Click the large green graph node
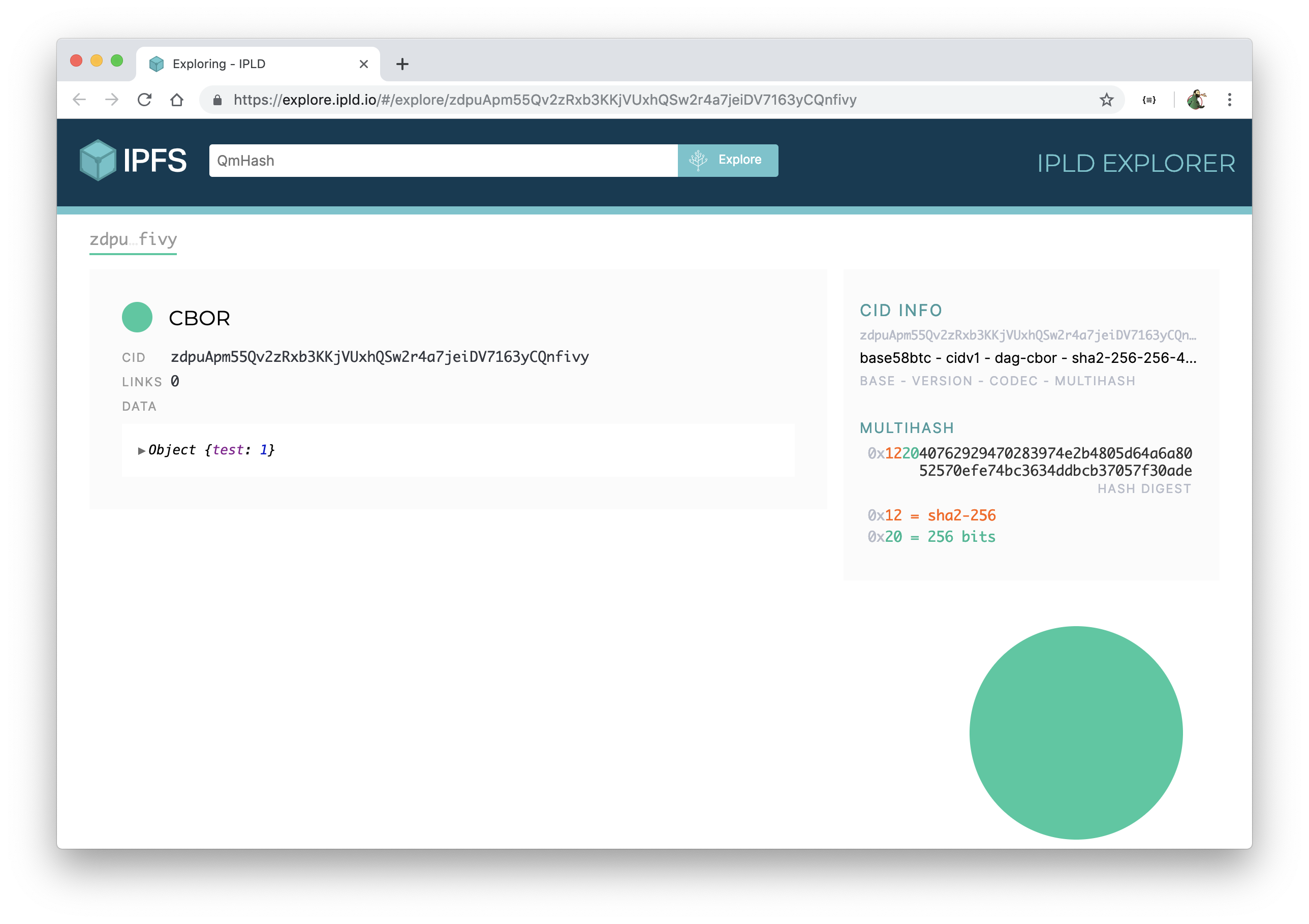Viewport: 1309px width, 924px height. (1076, 733)
